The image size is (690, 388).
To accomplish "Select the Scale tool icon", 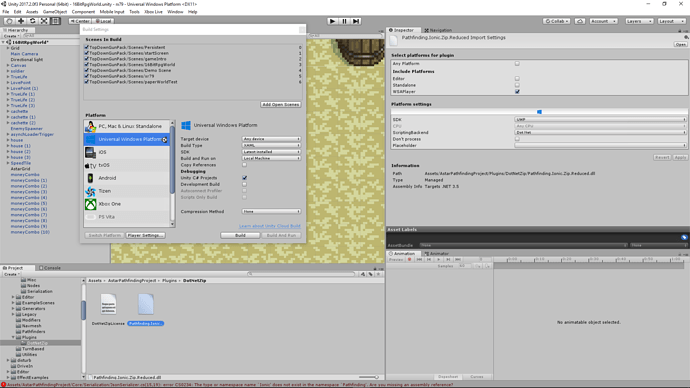I will point(44,21).
